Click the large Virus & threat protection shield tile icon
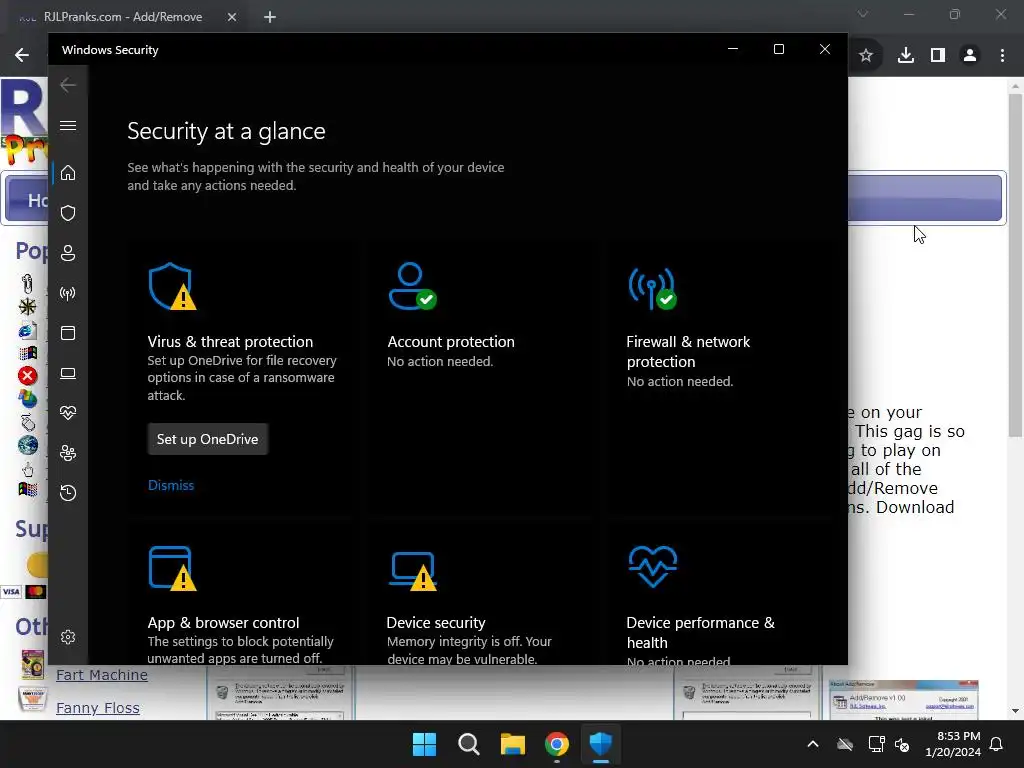Screen dimensions: 1024x768 tap(172, 286)
